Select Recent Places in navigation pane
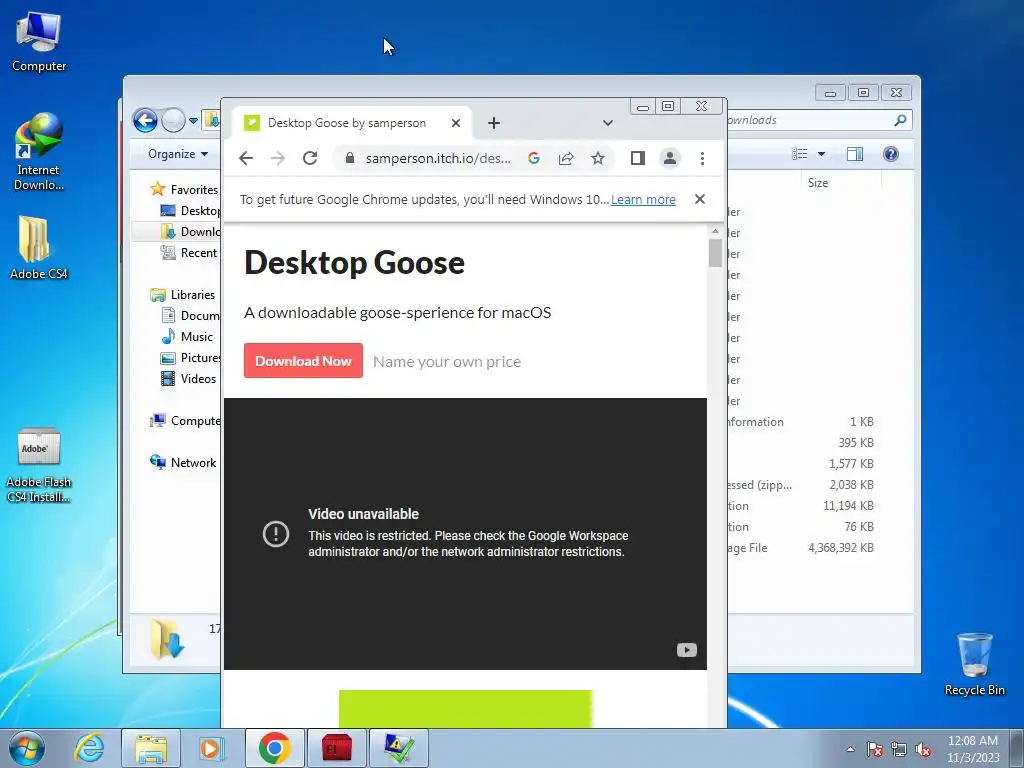 (x=190, y=252)
